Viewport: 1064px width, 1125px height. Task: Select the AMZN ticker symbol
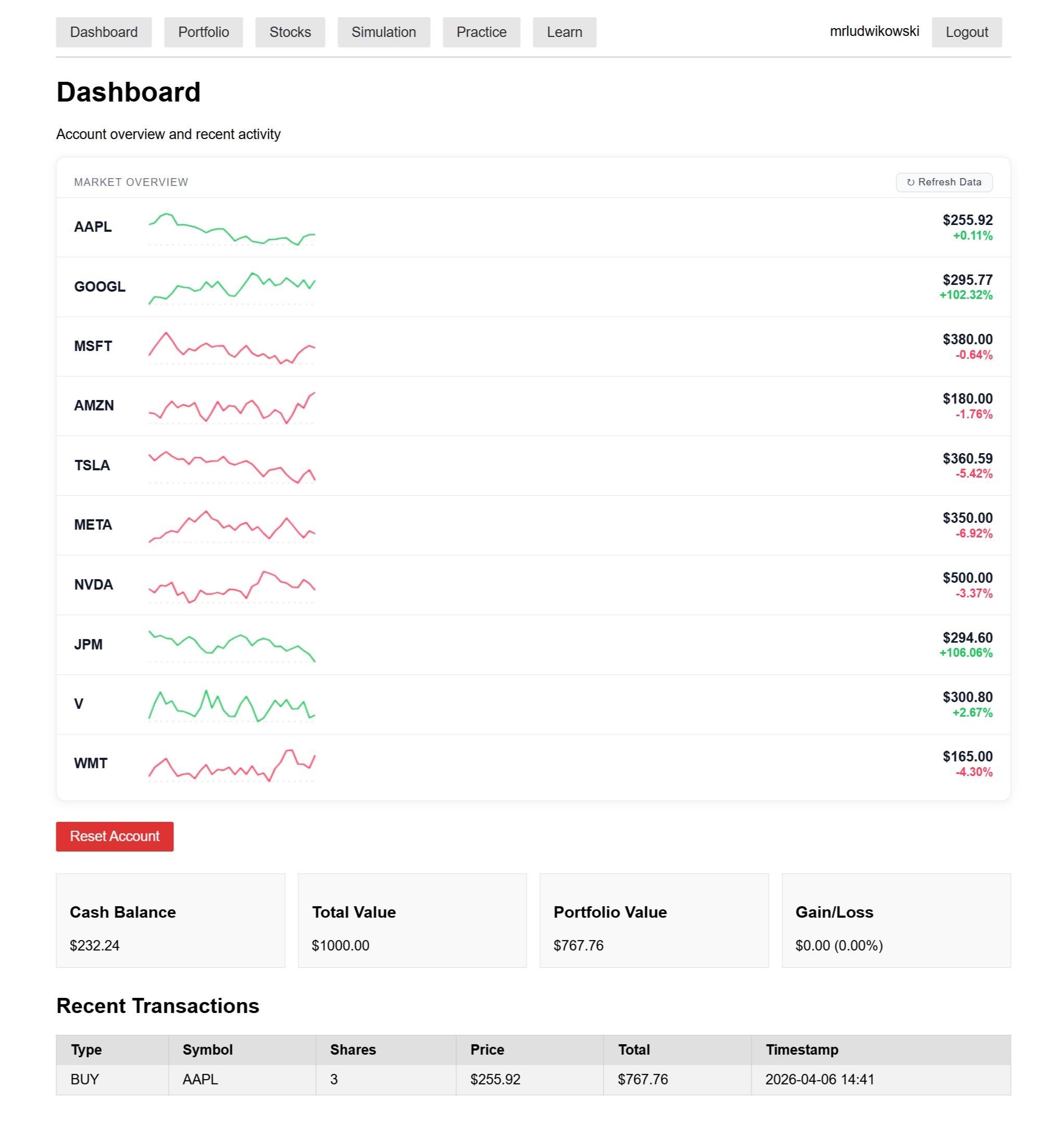tap(94, 406)
